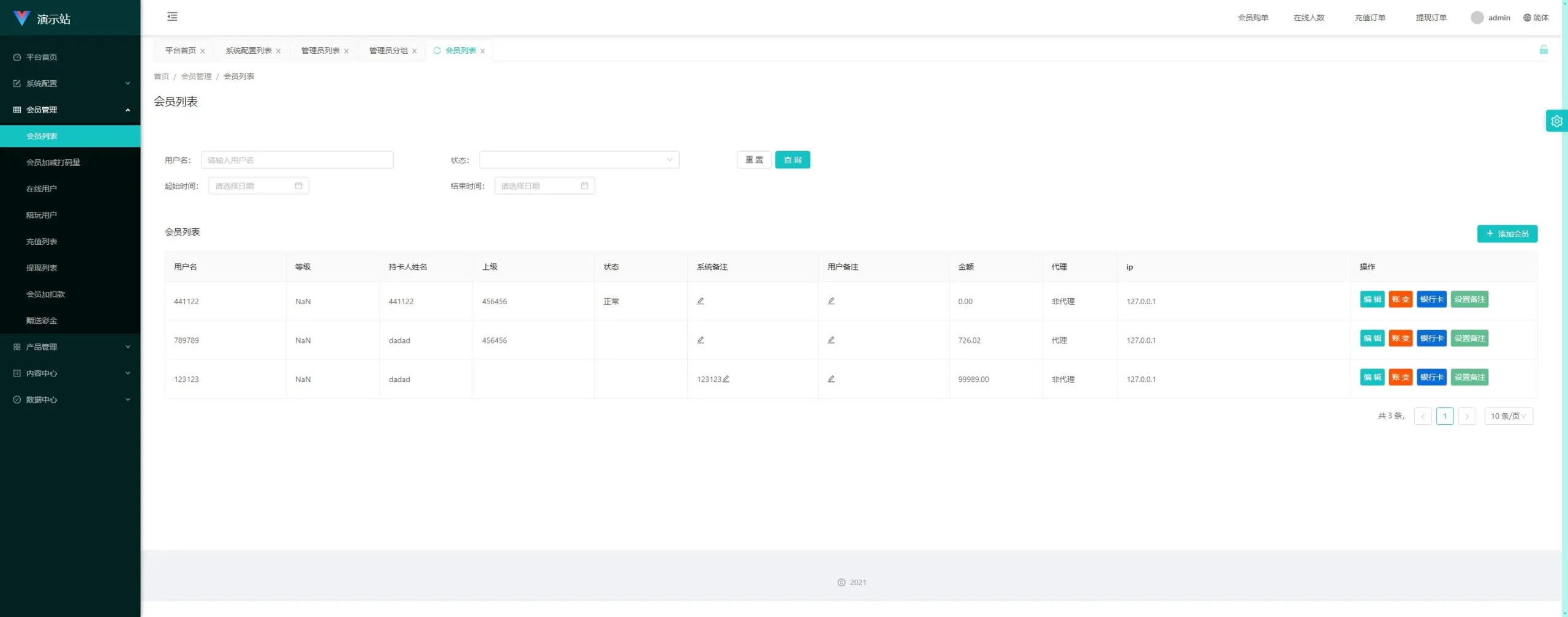Screen dimensions: 1568x617
Task: Open the 10 条/页 page size selector
Action: pos(1508,416)
